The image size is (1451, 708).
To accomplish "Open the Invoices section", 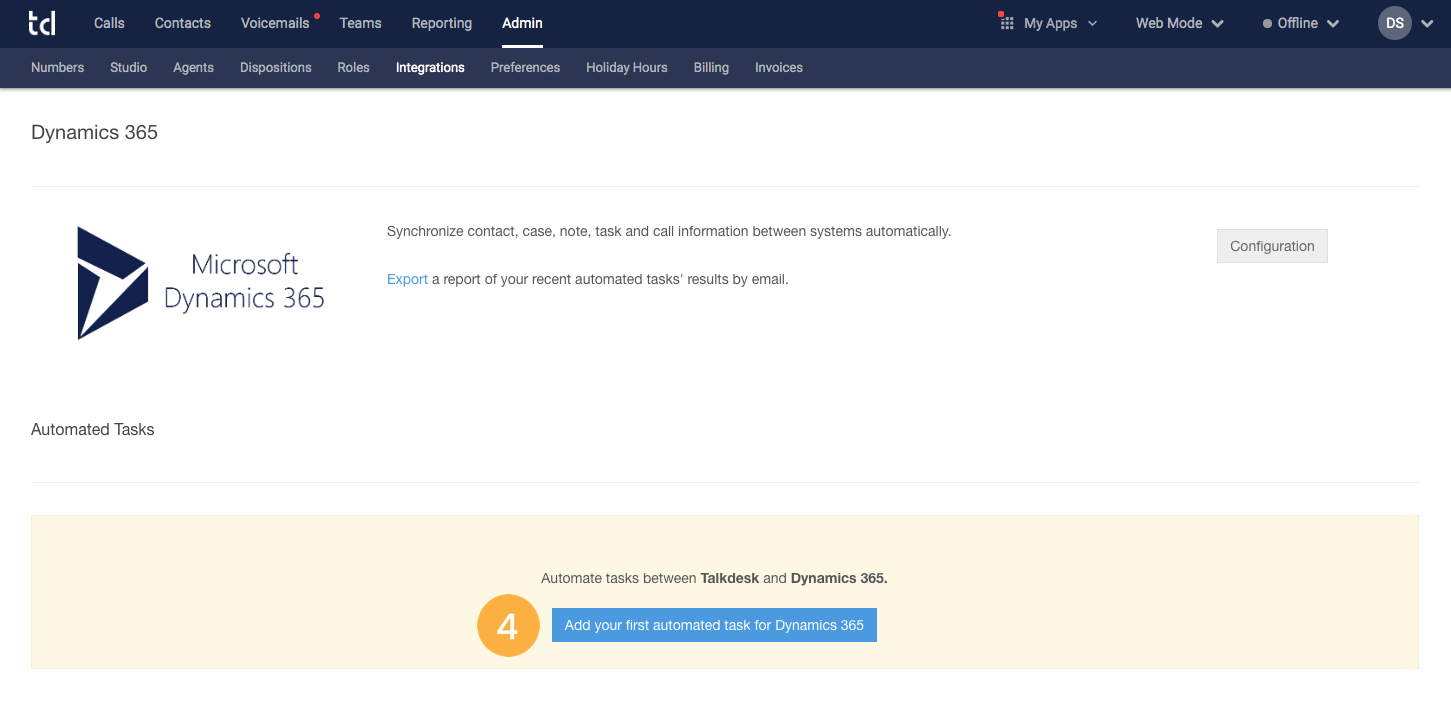I will point(779,67).
